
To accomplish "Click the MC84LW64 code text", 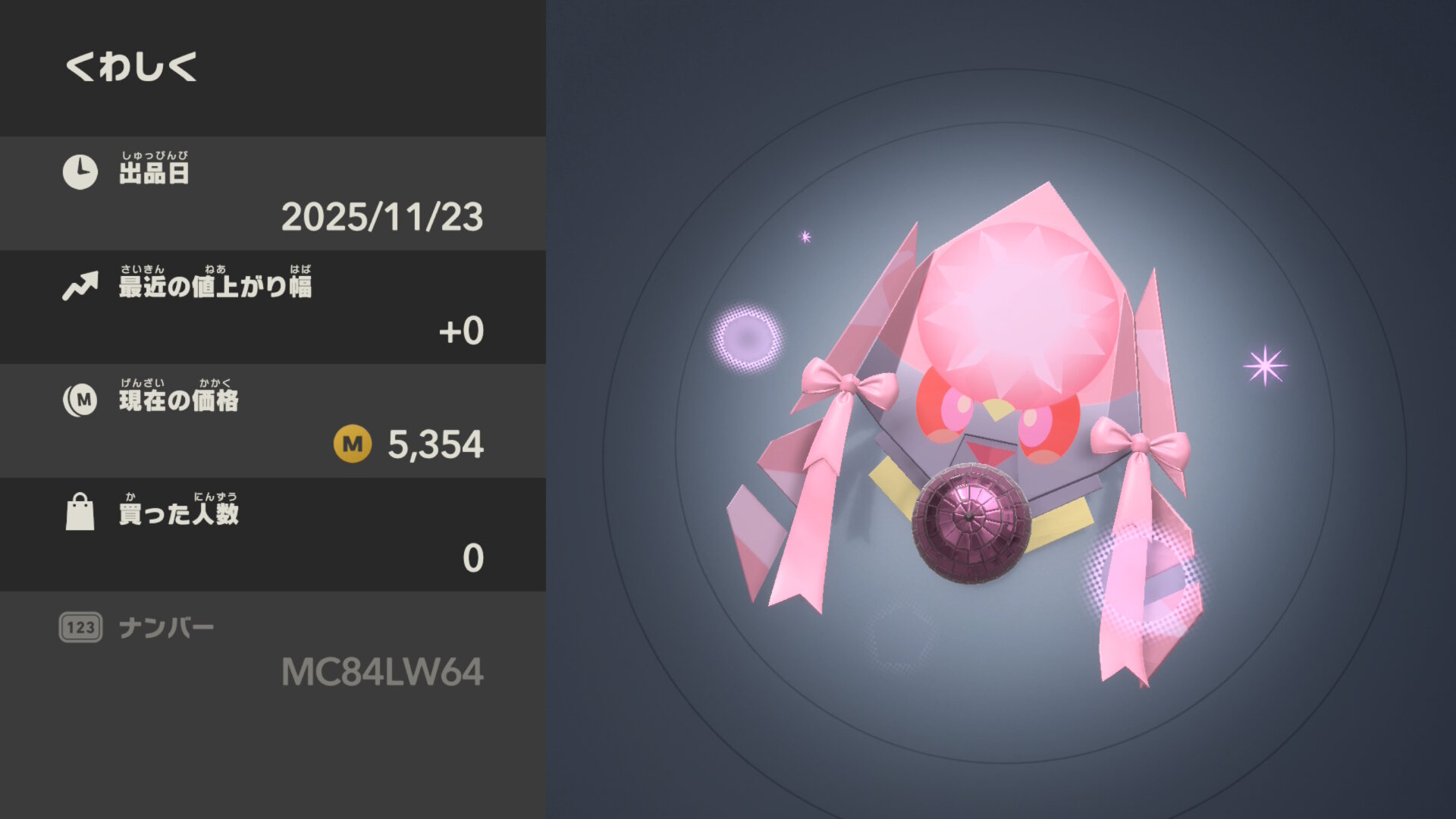I will click(x=382, y=672).
